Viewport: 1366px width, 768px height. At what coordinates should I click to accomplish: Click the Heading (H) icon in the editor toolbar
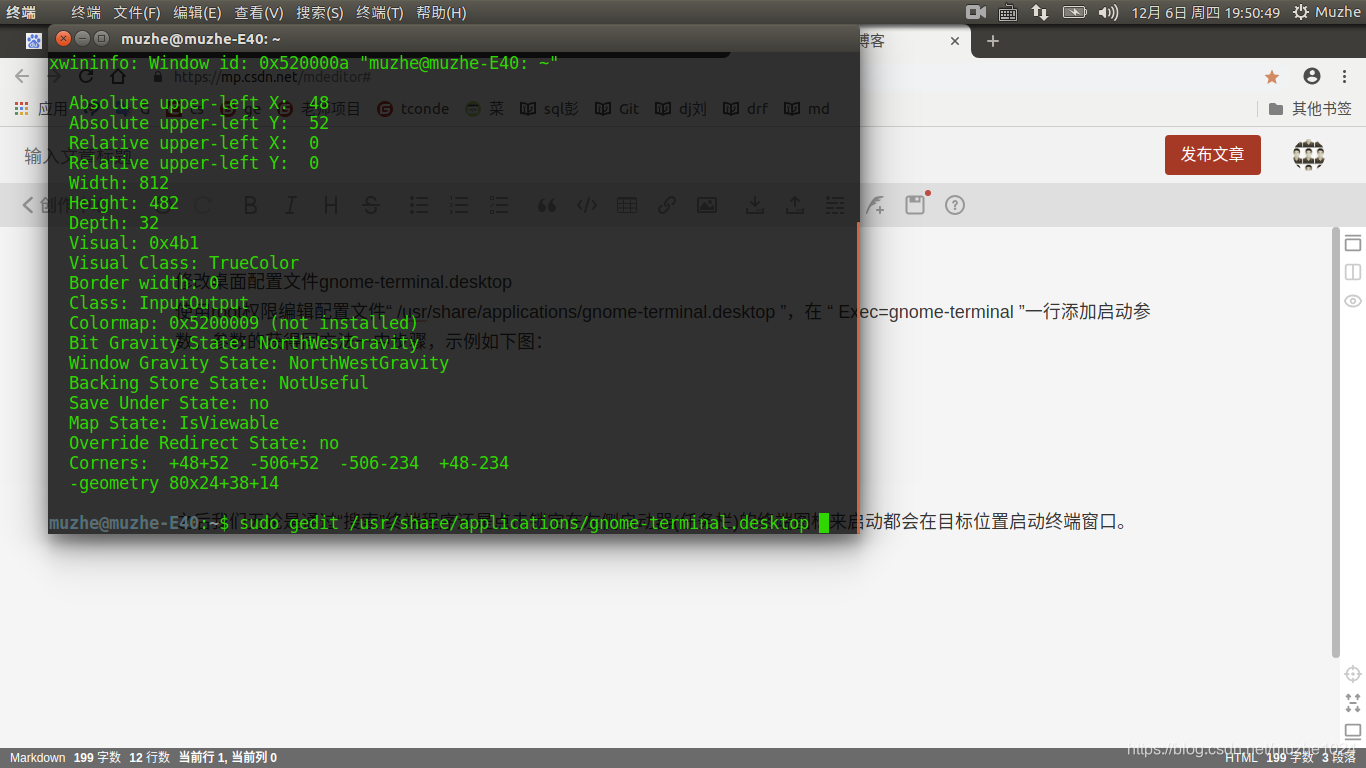click(331, 205)
